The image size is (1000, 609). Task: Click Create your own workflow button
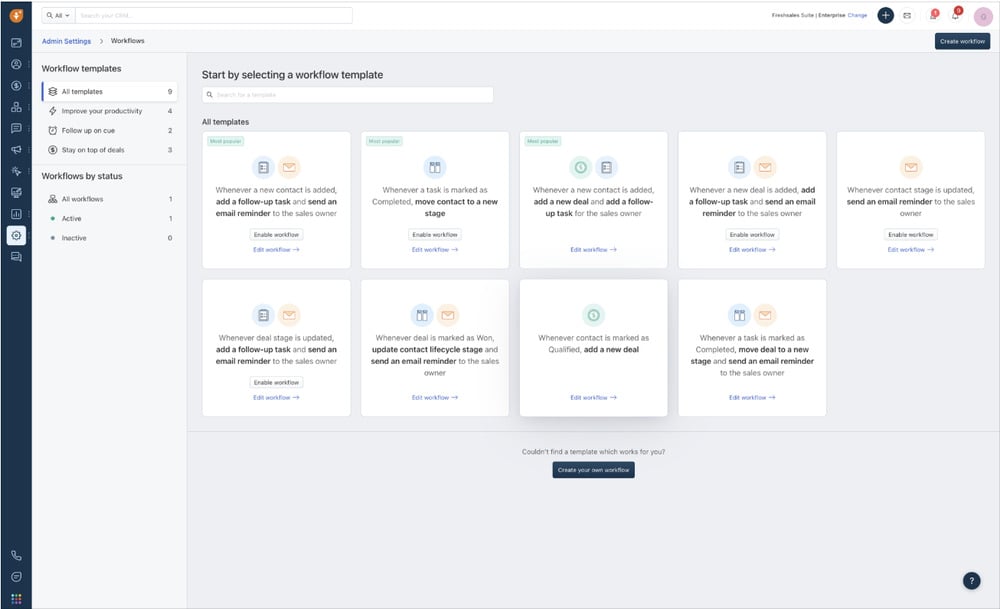point(593,469)
